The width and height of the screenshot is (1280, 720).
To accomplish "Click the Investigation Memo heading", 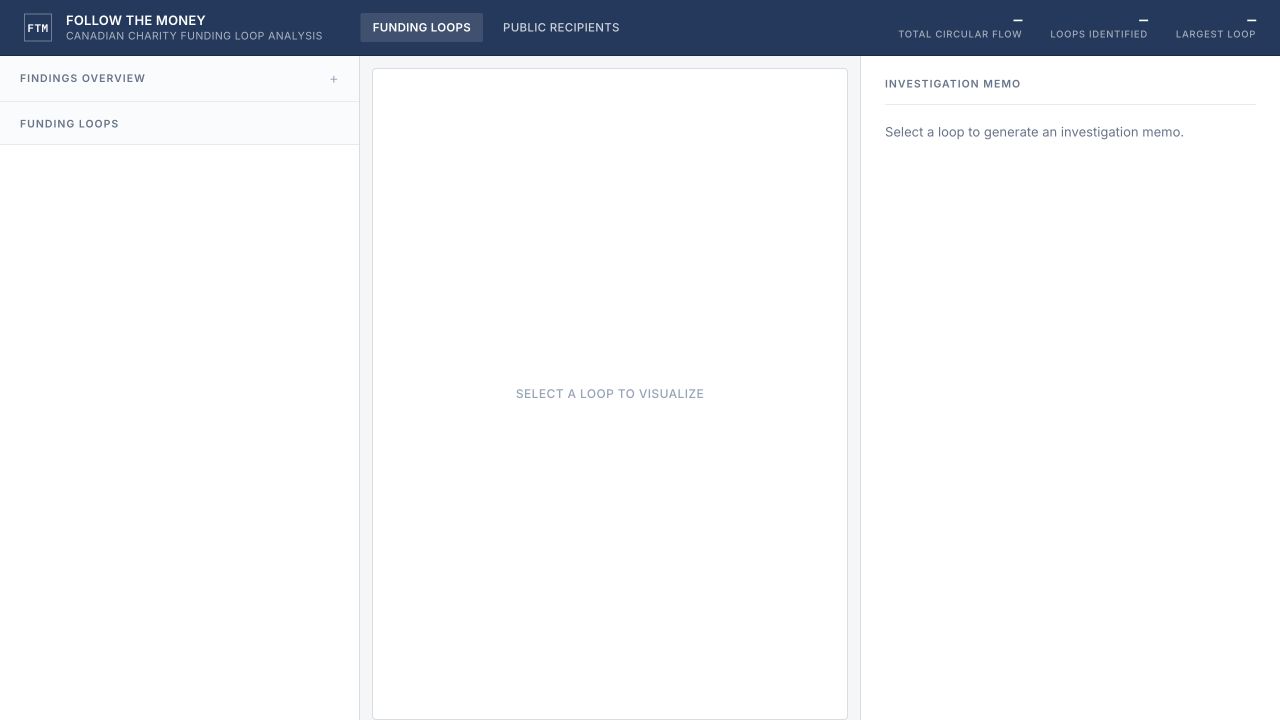I will tap(953, 84).
